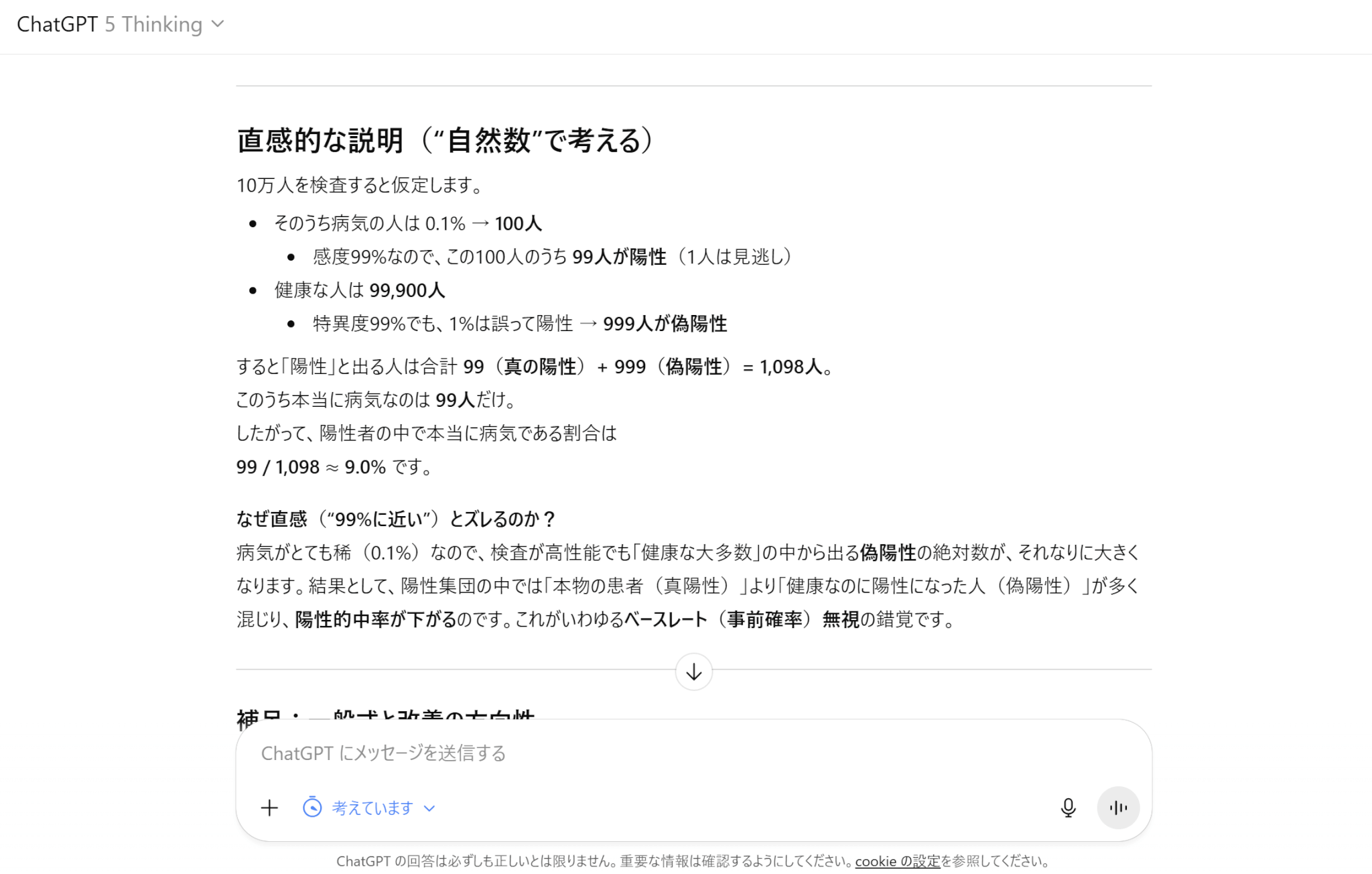The width and height of the screenshot is (1372, 874).
Task: Click the 健康な人は 99,900人 bullet
Action: tap(360, 290)
